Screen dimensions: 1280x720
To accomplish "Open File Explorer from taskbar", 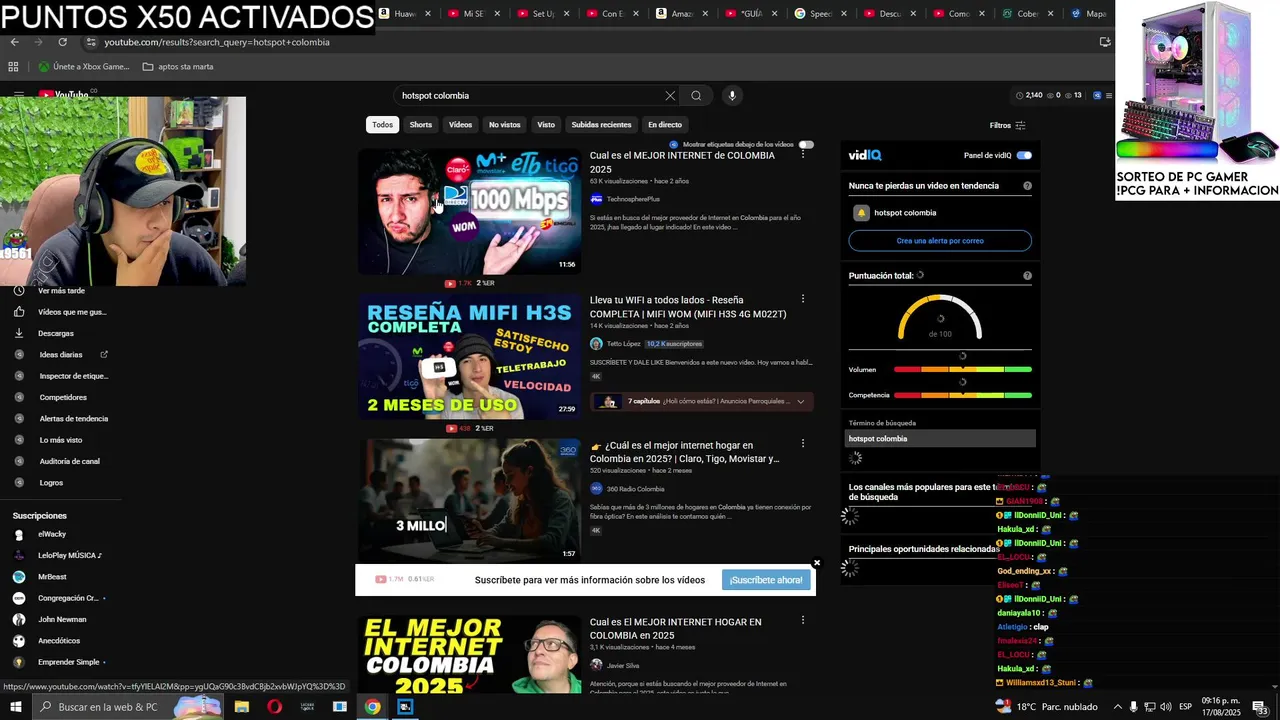I will [x=242, y=707].
